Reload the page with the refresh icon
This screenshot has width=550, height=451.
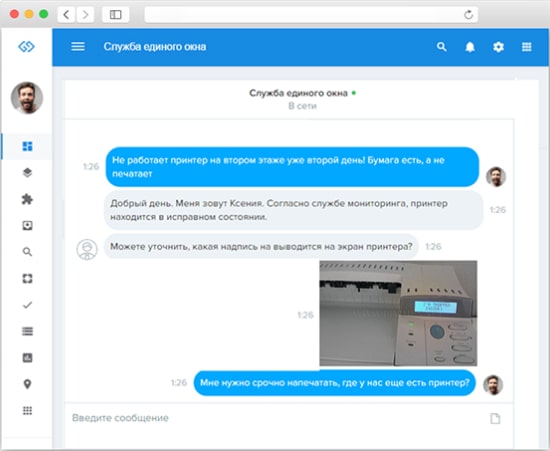469,15
